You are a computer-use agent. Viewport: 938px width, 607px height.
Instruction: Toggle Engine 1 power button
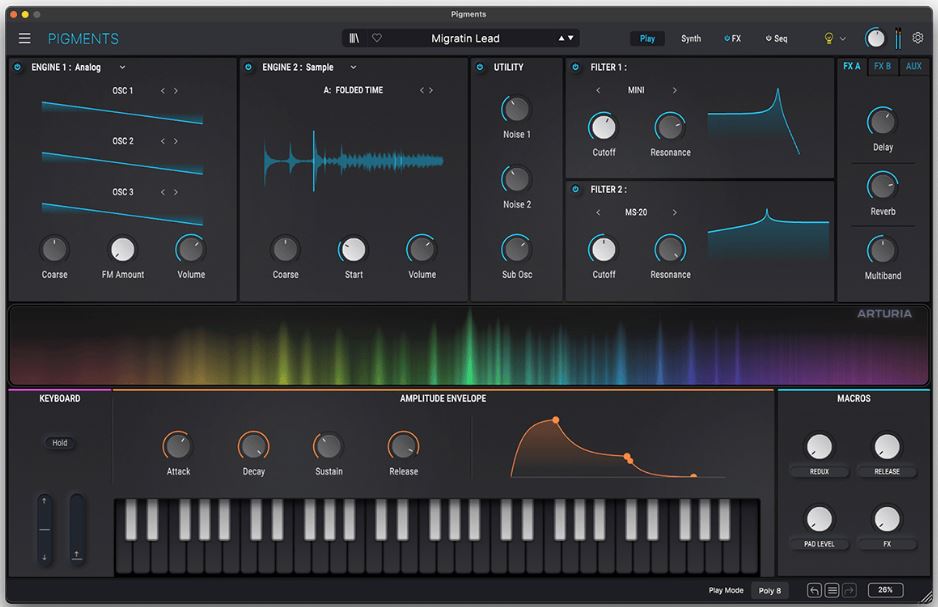coord(17,67)
